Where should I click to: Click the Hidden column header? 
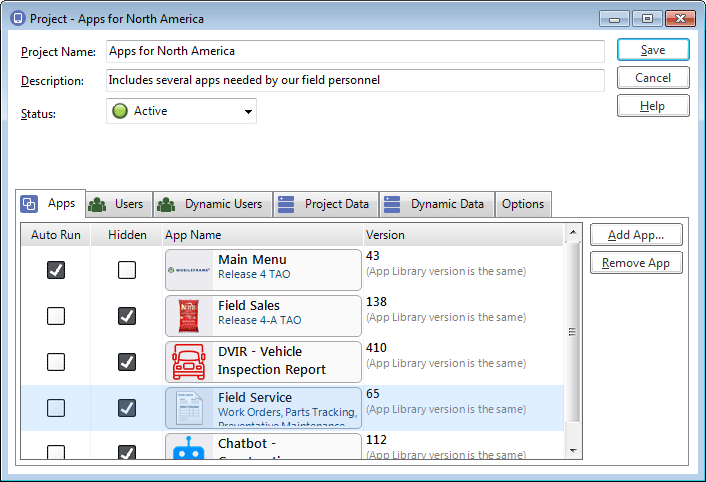pos(127,235)
